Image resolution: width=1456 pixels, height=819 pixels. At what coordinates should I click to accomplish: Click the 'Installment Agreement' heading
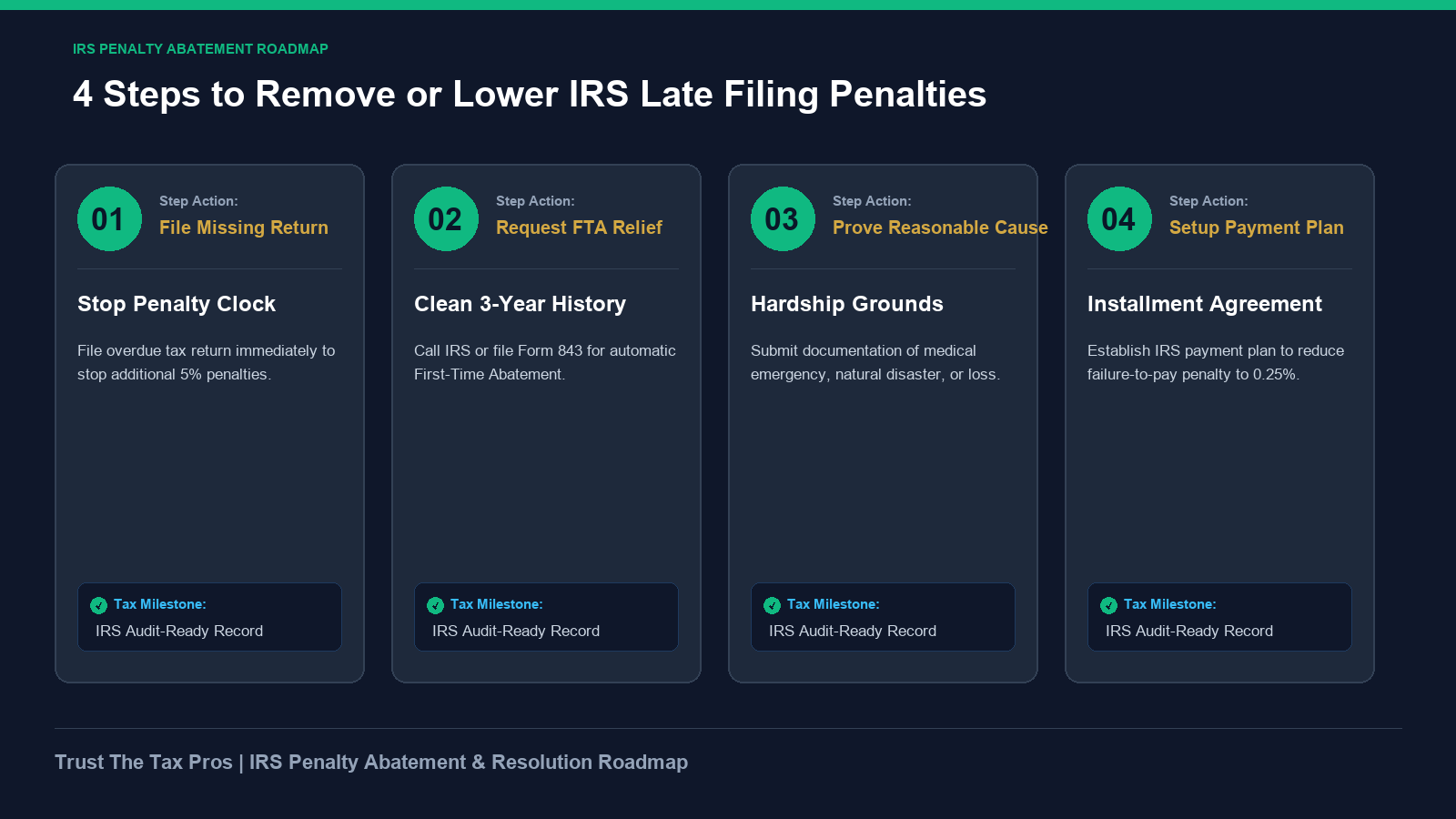click(1205, 304)
